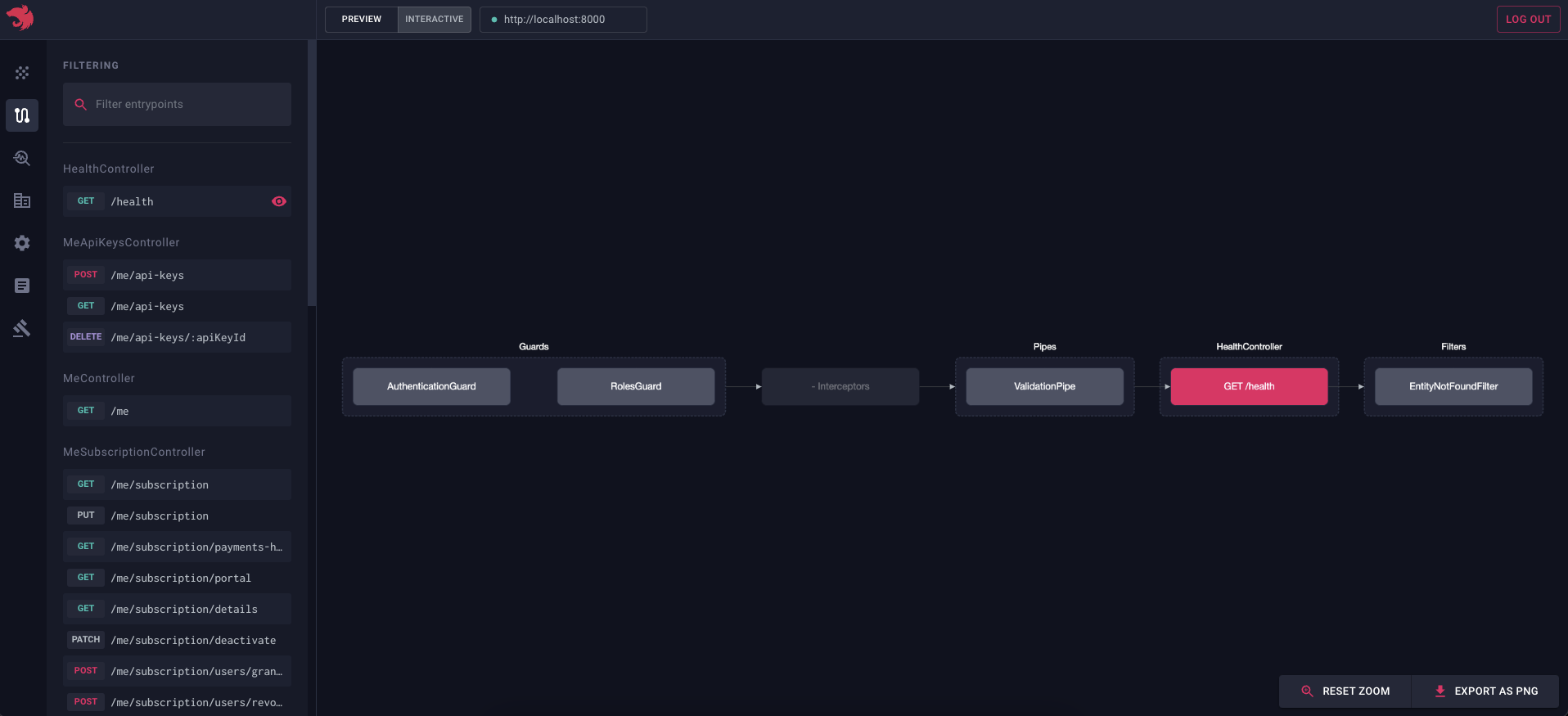The image size is (1568, 716).
Task: Click the ValidationPipe node
Action: (x=1044, y=386)
